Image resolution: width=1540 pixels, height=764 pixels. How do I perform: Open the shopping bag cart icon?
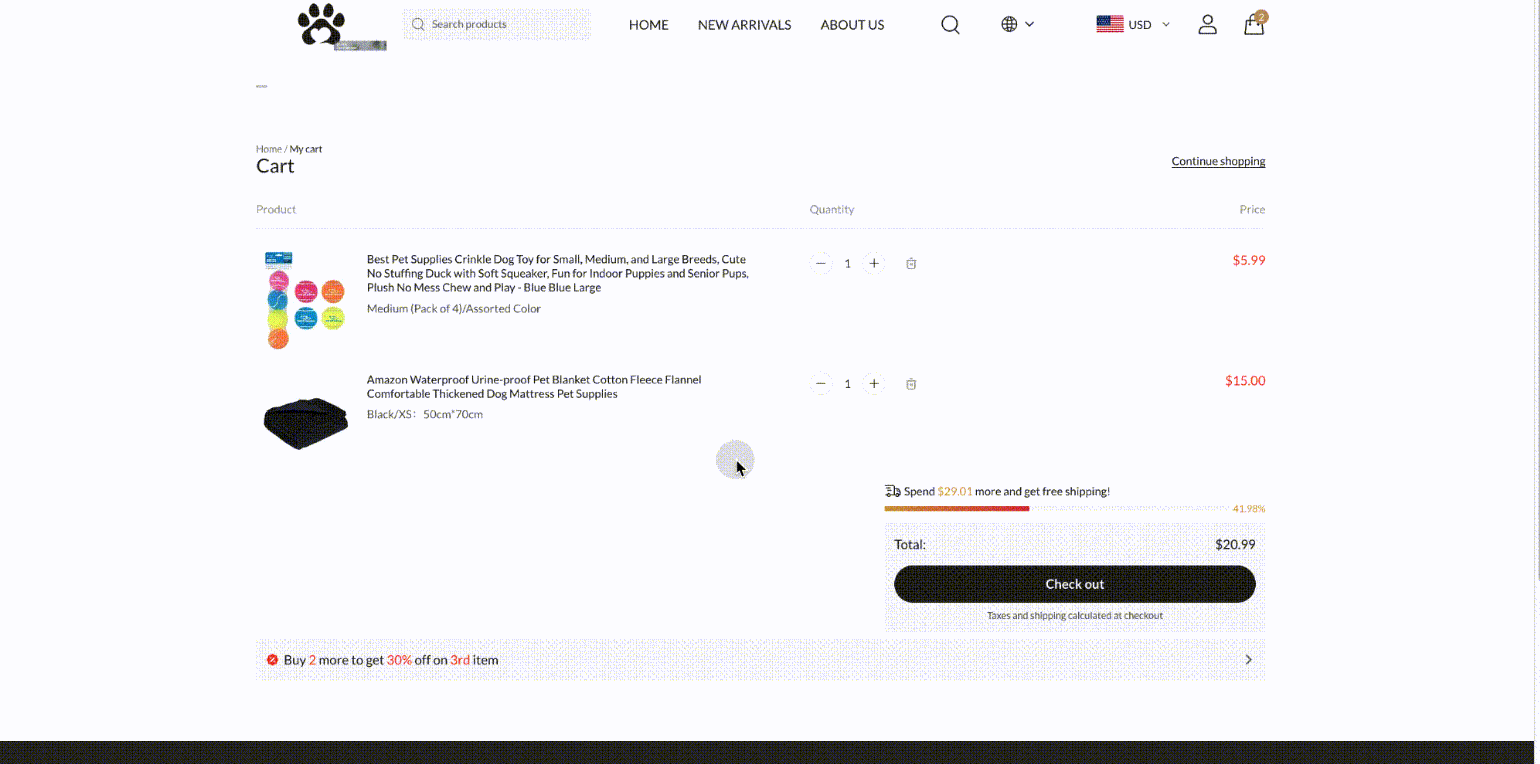click(x=1254, y=25)
